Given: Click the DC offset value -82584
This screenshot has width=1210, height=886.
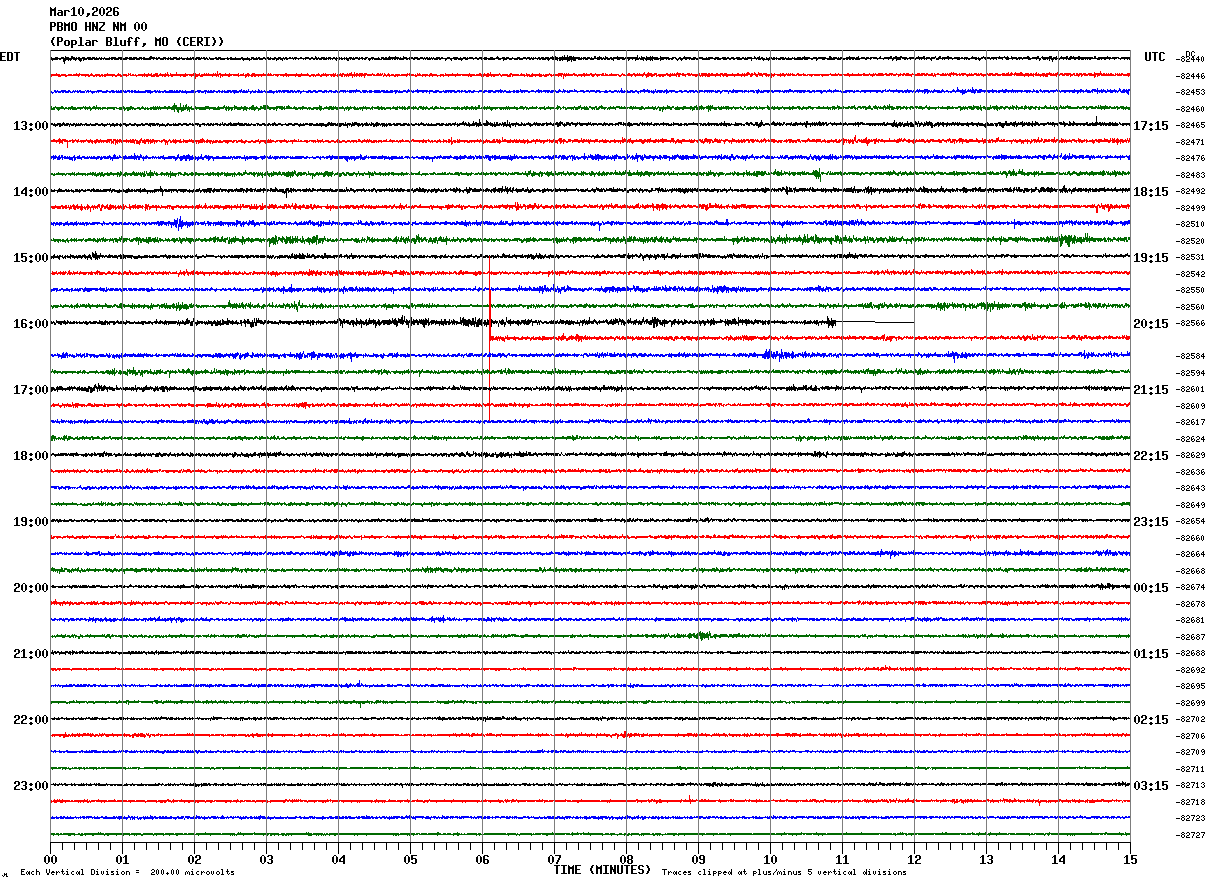Looking at the screenshot, I should coord(1191,356).
